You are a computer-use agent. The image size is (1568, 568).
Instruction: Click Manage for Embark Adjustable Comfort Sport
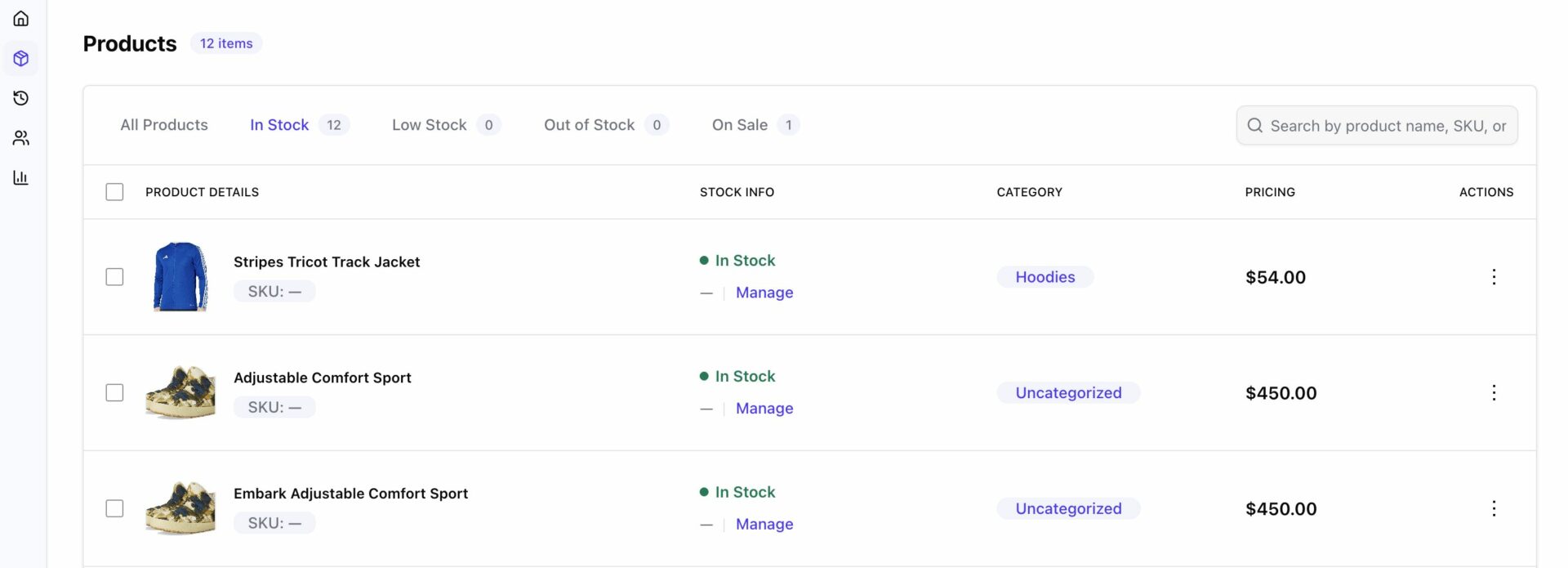click(764, 525)
